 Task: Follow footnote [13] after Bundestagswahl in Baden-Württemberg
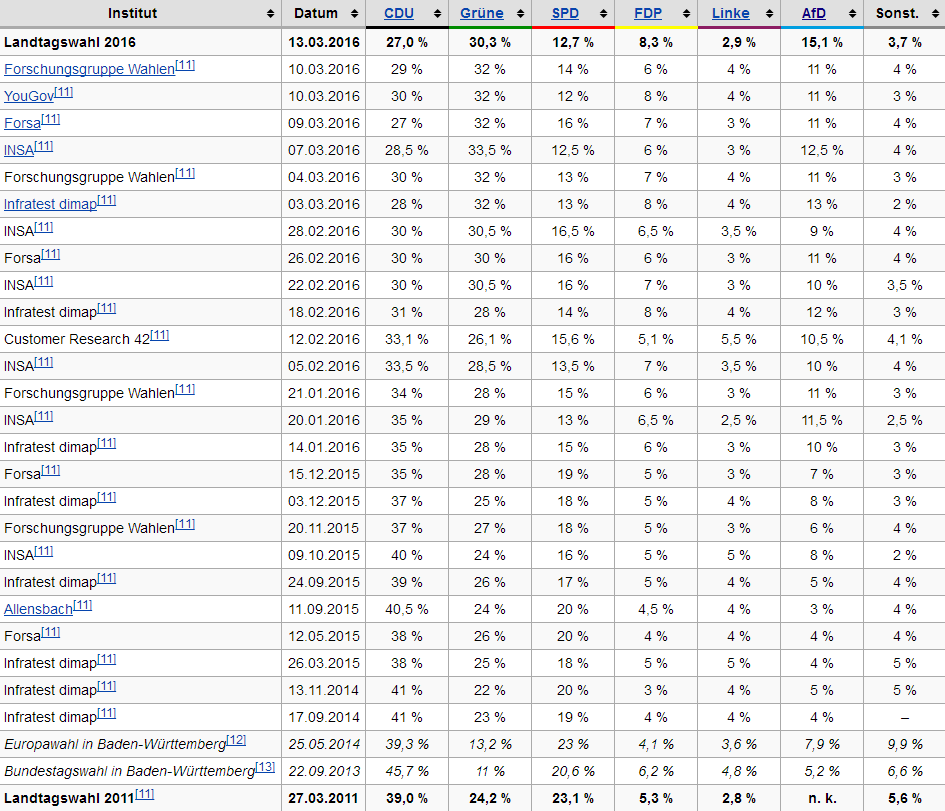[x=265, y=767]
